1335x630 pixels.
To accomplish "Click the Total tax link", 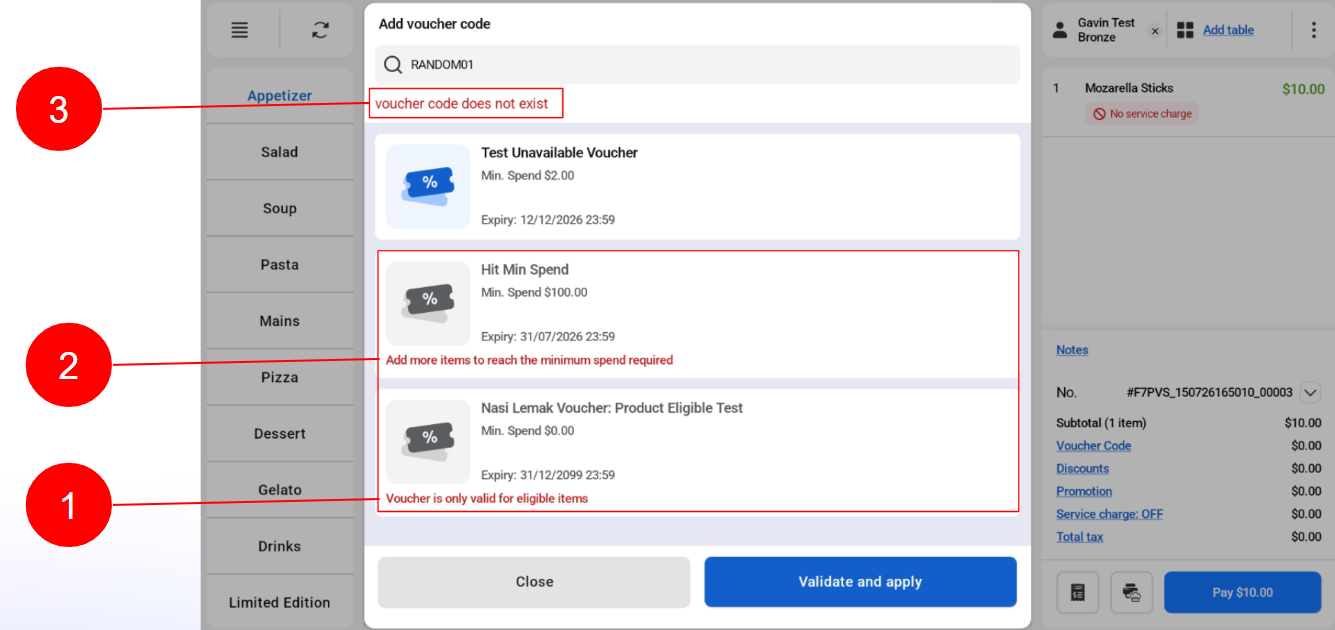I will point(1080,537).
